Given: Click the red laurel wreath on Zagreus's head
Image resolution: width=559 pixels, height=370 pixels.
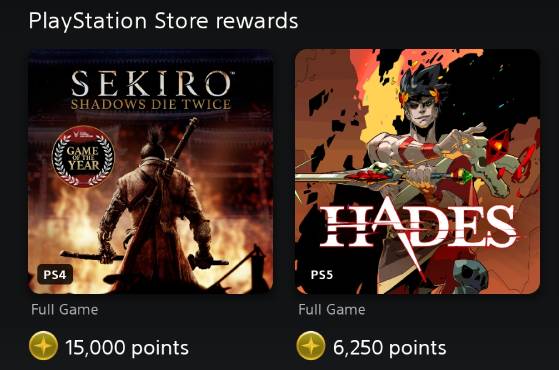Looking at the screenshot, I should coord(423,93).
